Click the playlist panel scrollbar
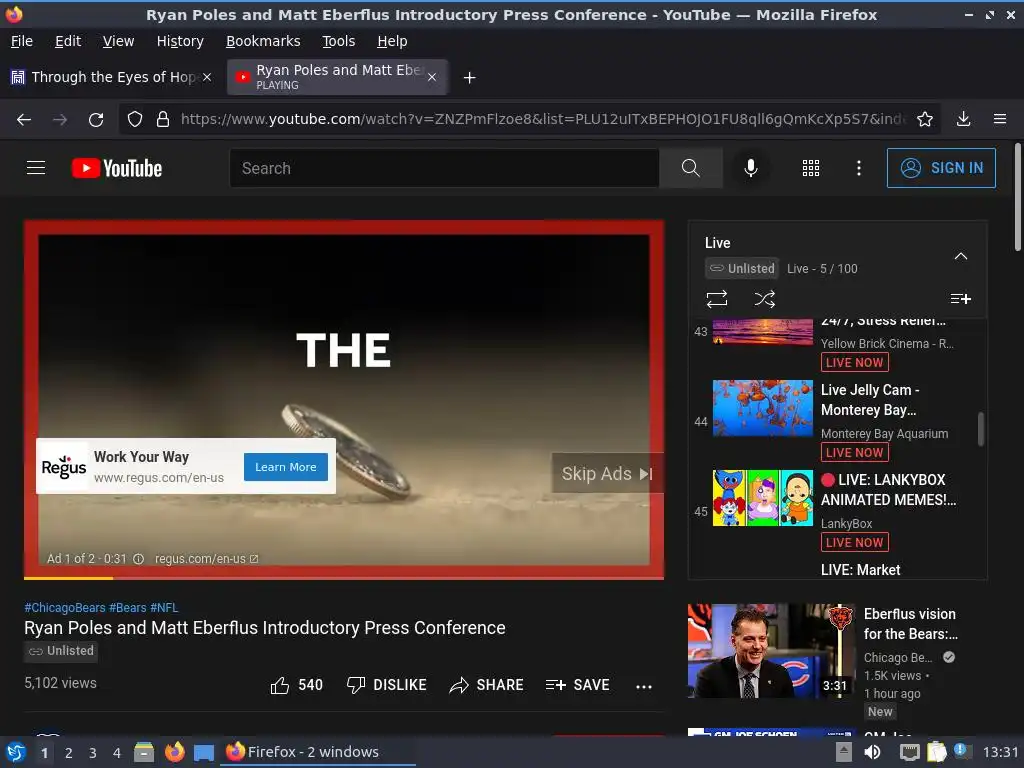This screenshot has width=1024, height=768. tap(980, 429)
